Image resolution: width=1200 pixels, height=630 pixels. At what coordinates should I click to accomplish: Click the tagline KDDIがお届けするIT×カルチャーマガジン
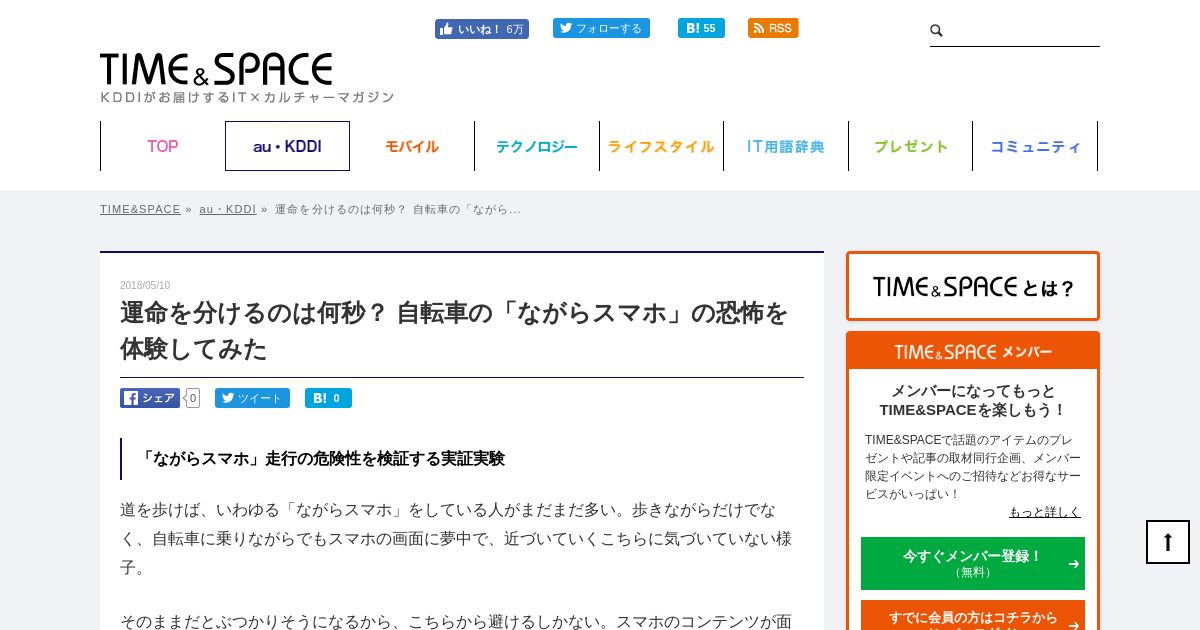247,97
